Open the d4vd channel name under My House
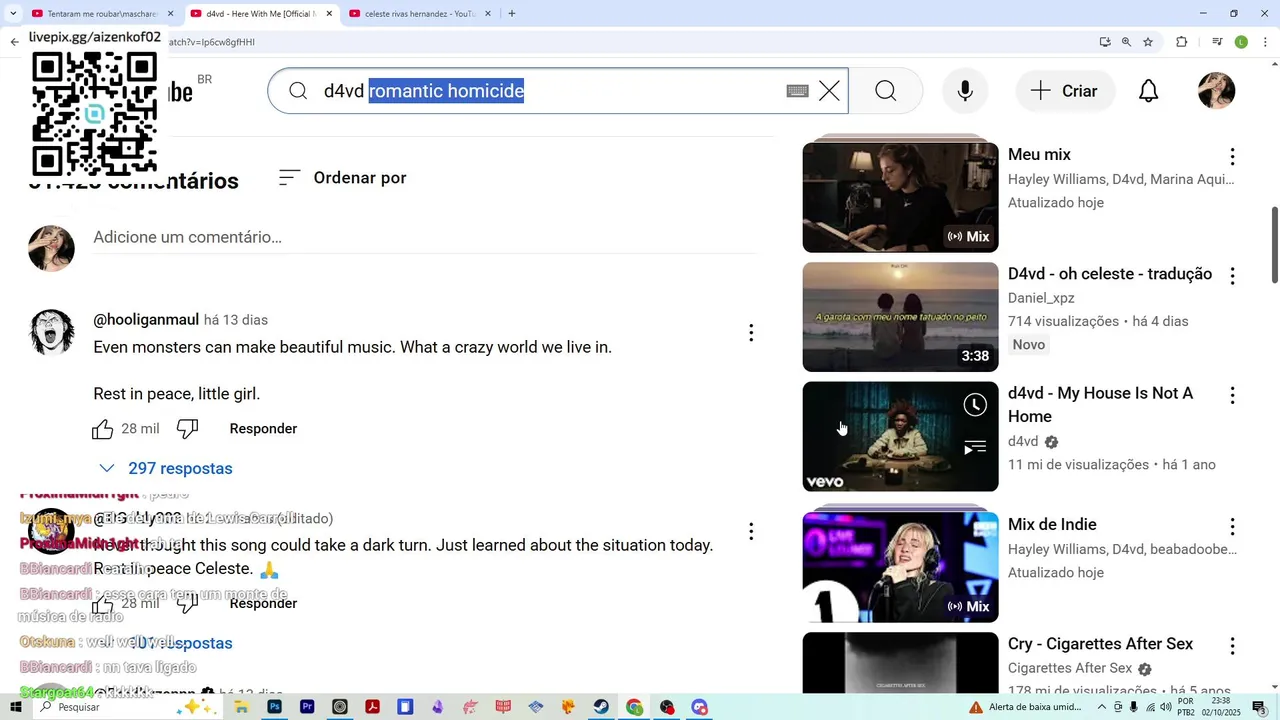1280x720 pixels. (1023, 442)
